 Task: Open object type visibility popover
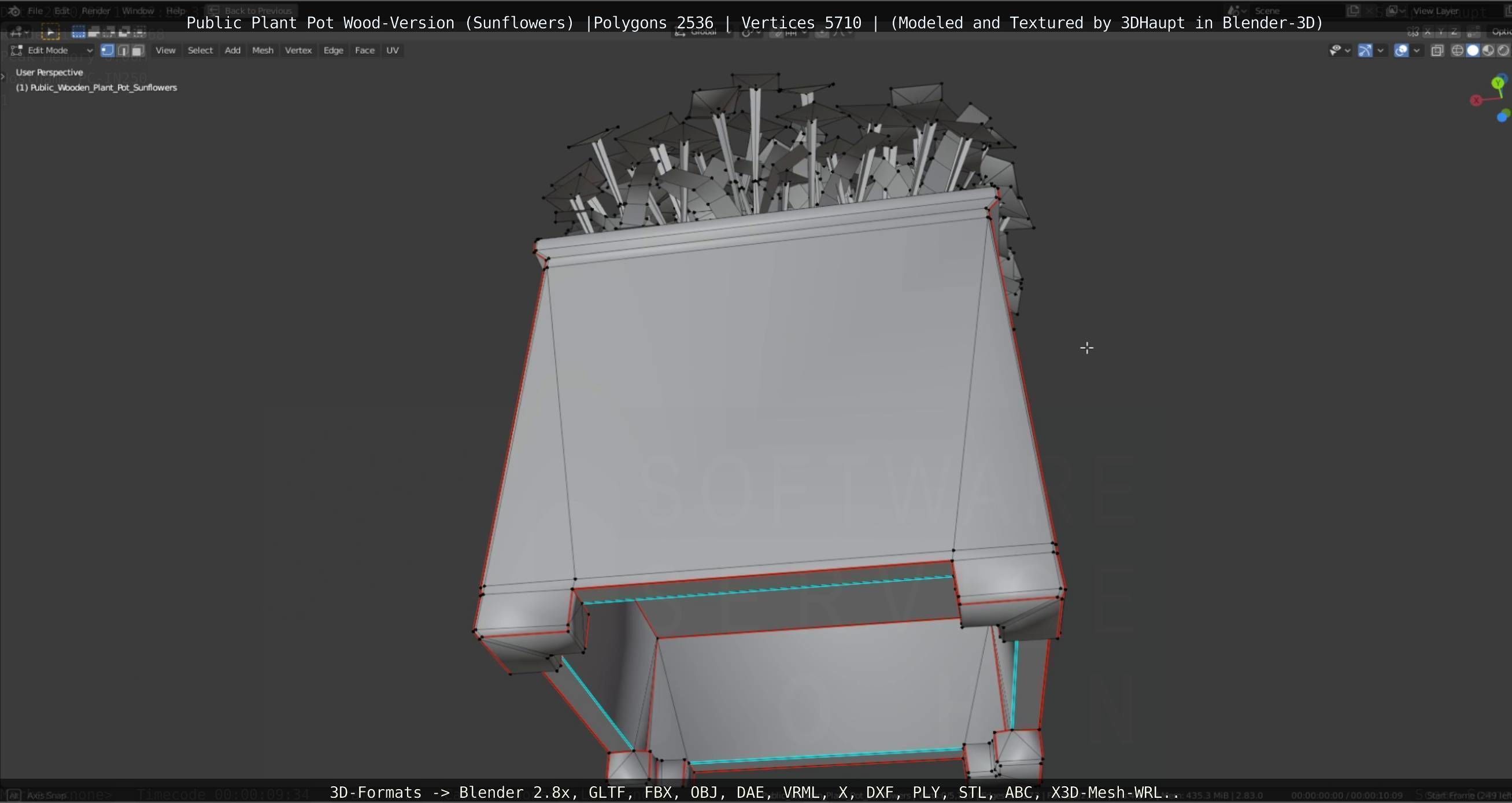click(x=1335, y=50)
